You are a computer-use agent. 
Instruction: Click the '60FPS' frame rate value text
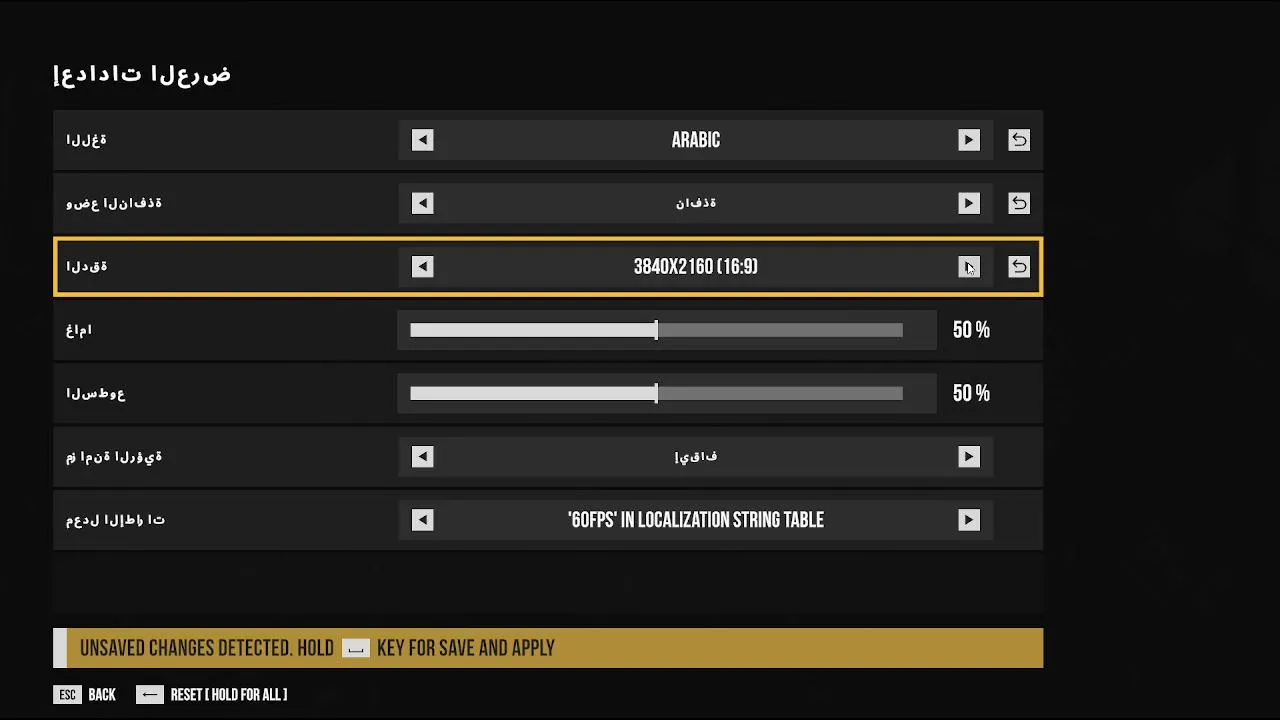[695, 520]
